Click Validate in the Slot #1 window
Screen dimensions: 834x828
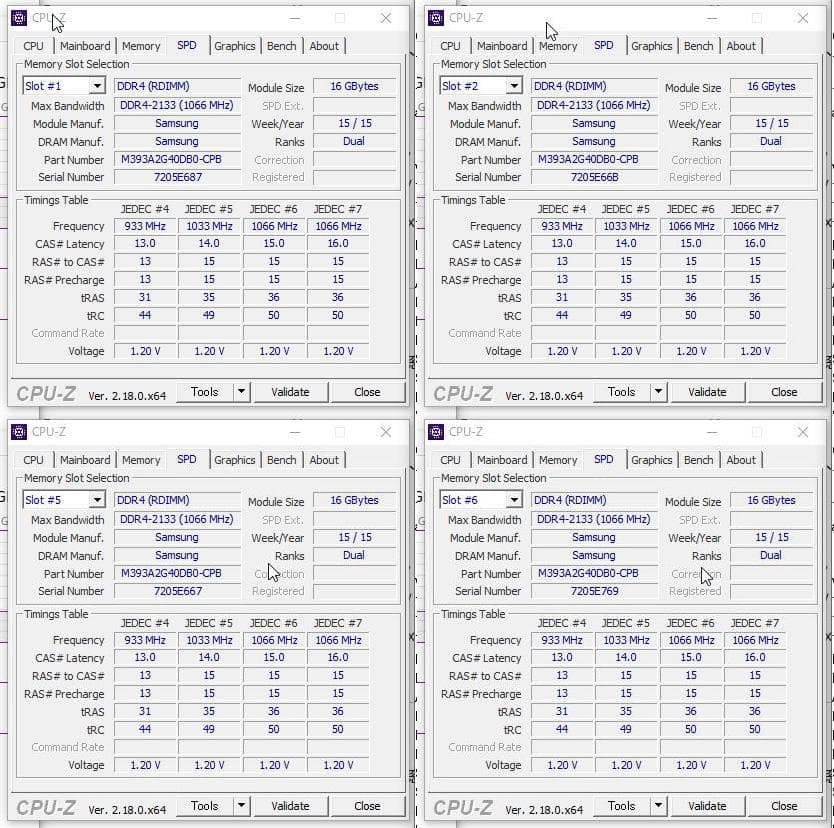(x=290, y=392)
